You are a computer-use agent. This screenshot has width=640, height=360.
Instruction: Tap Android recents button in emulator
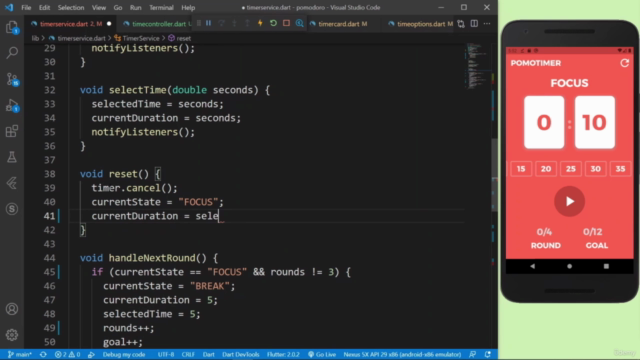[606, 266]
